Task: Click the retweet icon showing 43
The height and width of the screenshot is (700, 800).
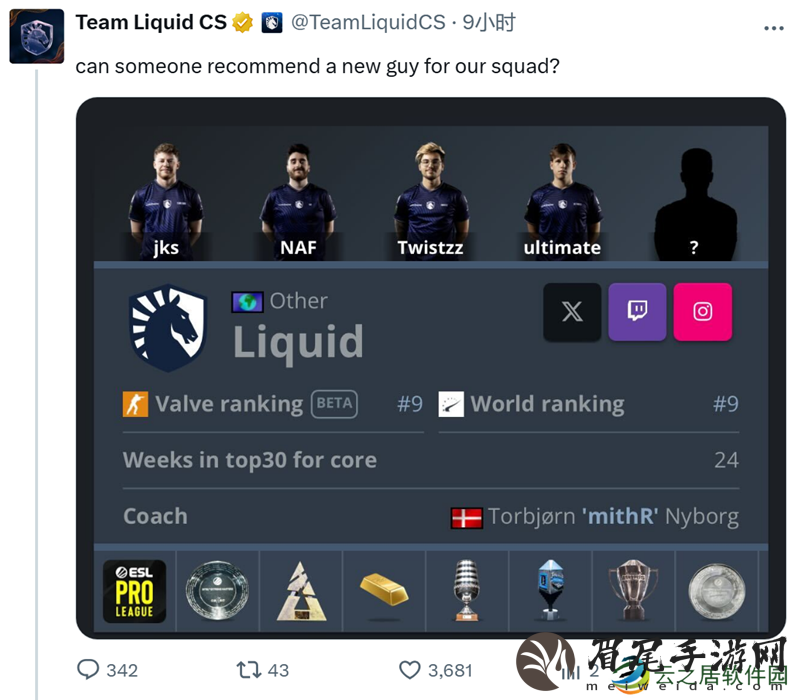Action: click(248, 669)
